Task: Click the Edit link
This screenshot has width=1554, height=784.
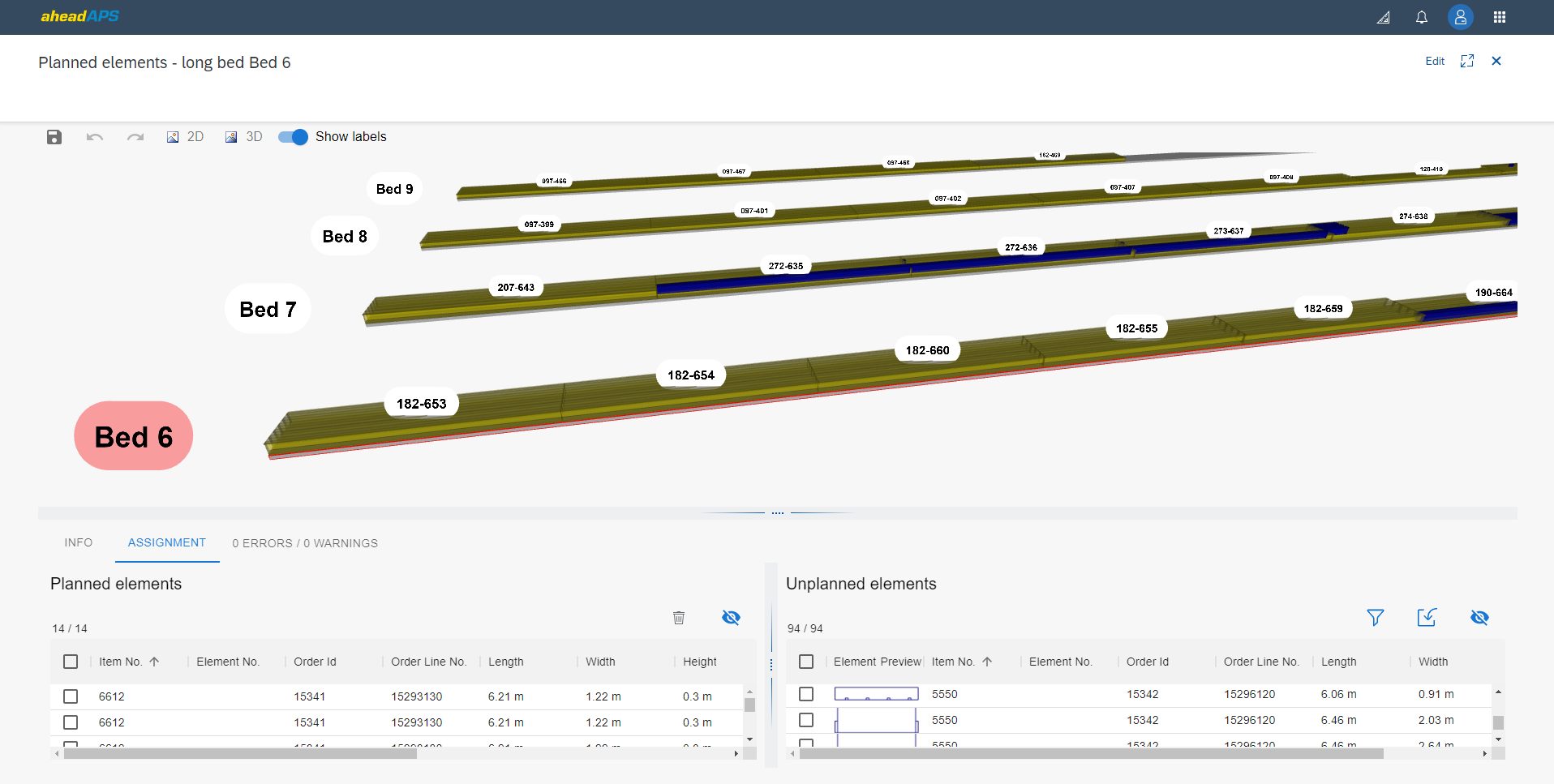Action: (x=1435, y=61)
